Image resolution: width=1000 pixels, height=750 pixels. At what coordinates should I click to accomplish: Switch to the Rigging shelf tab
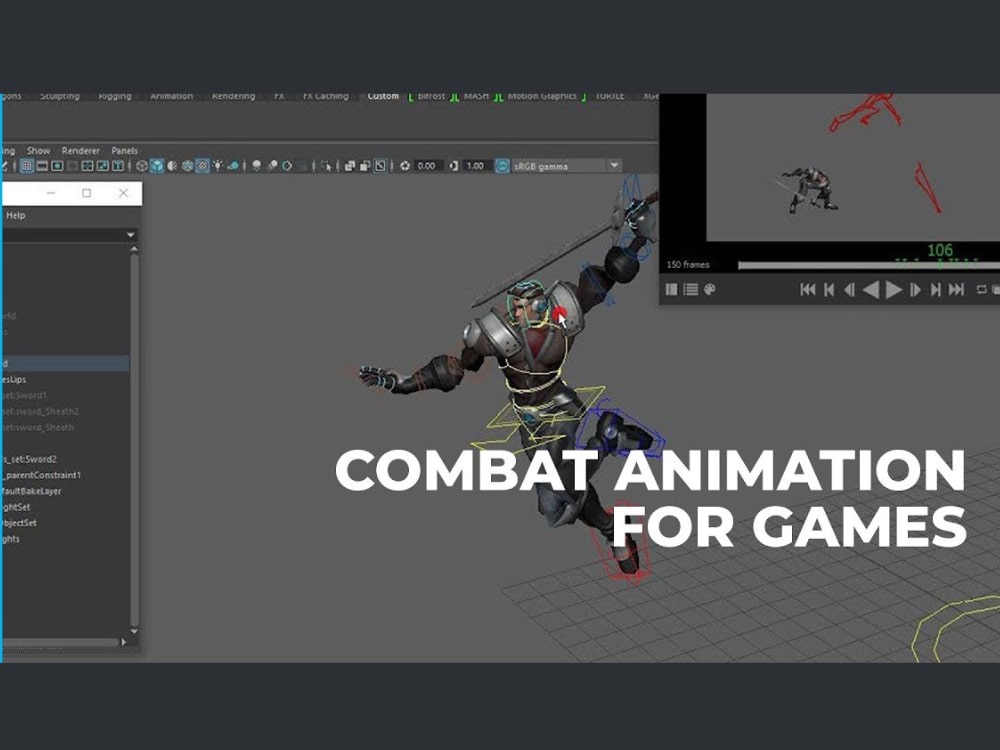click(x=115, y=96)
